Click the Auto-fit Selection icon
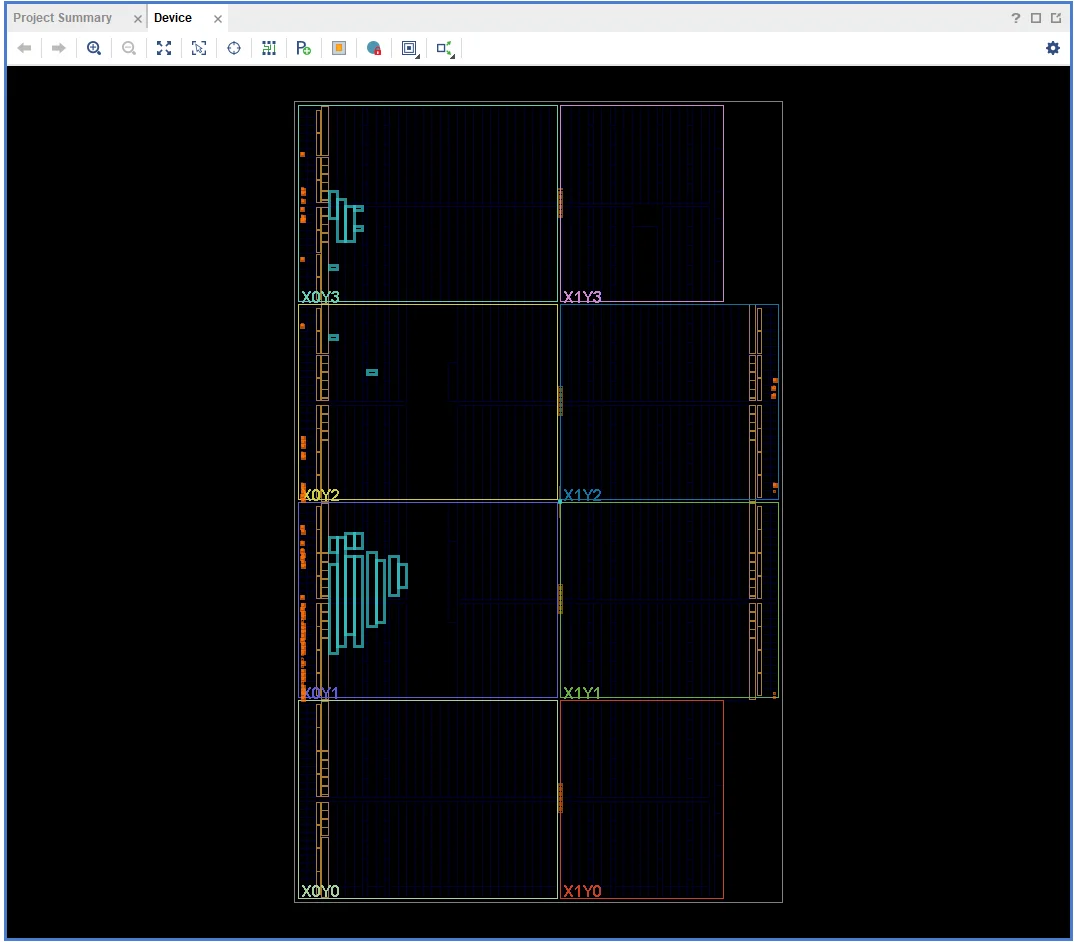The height and width of the screenshot is (942, 1075). [199, 48]
